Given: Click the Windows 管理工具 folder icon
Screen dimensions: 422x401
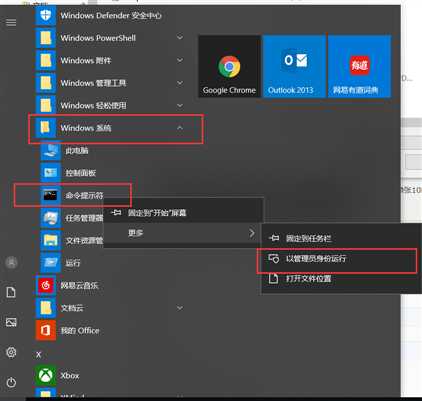Looking at the screenshot, I should pyautogui.click(x=45, y=83).
